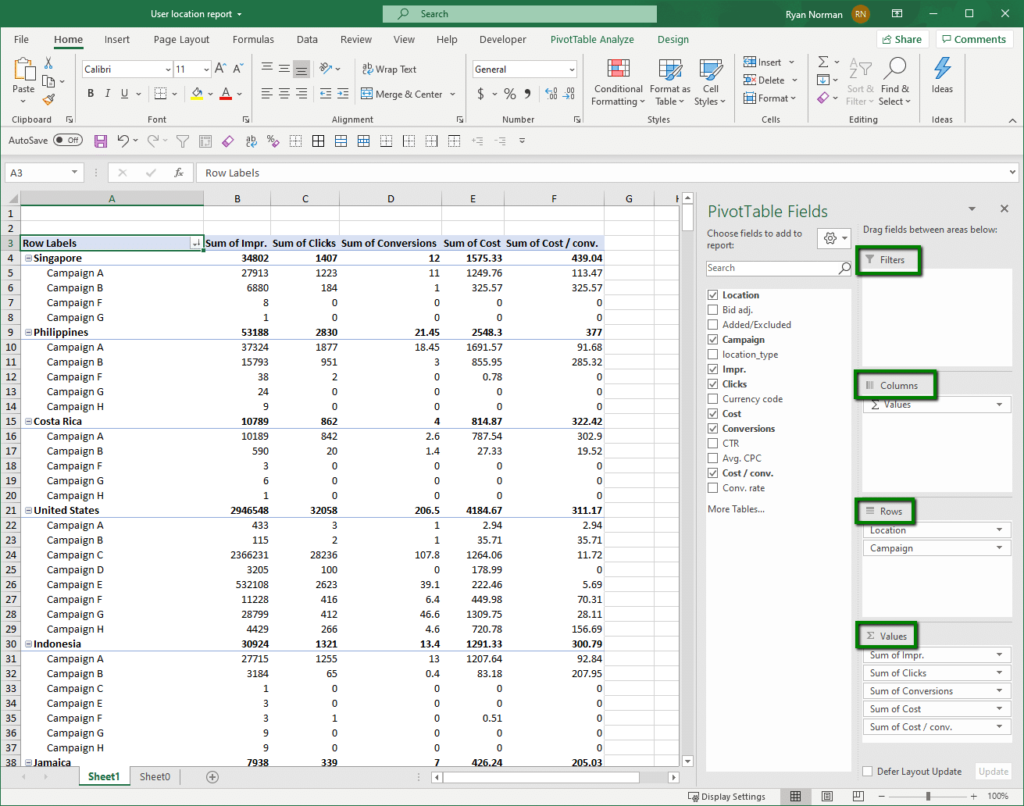1024x806 pixels.
Task: Uncheck the Campaign field in PivotTable Fields
Action: click(x=714, y=339)
